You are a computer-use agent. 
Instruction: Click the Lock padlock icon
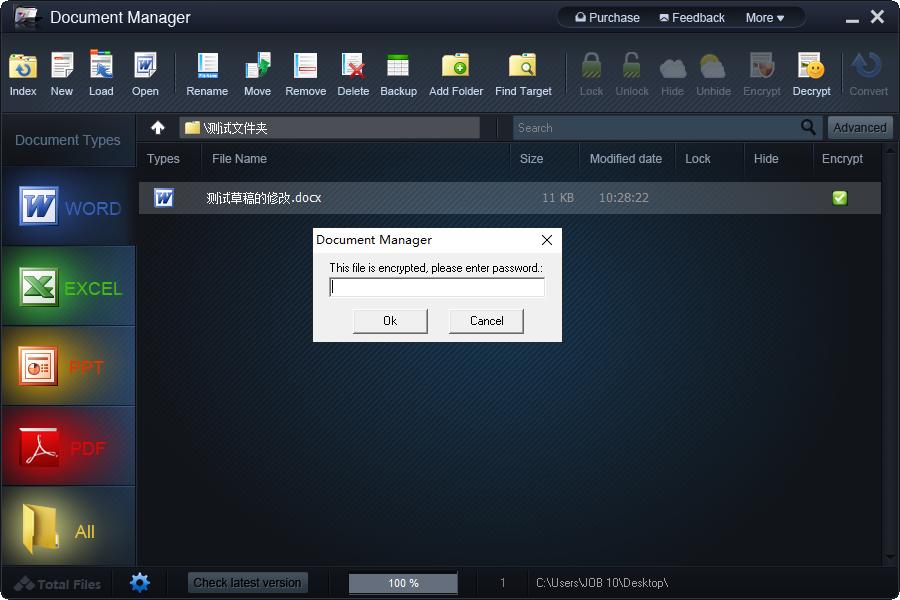tap(591, 65)
